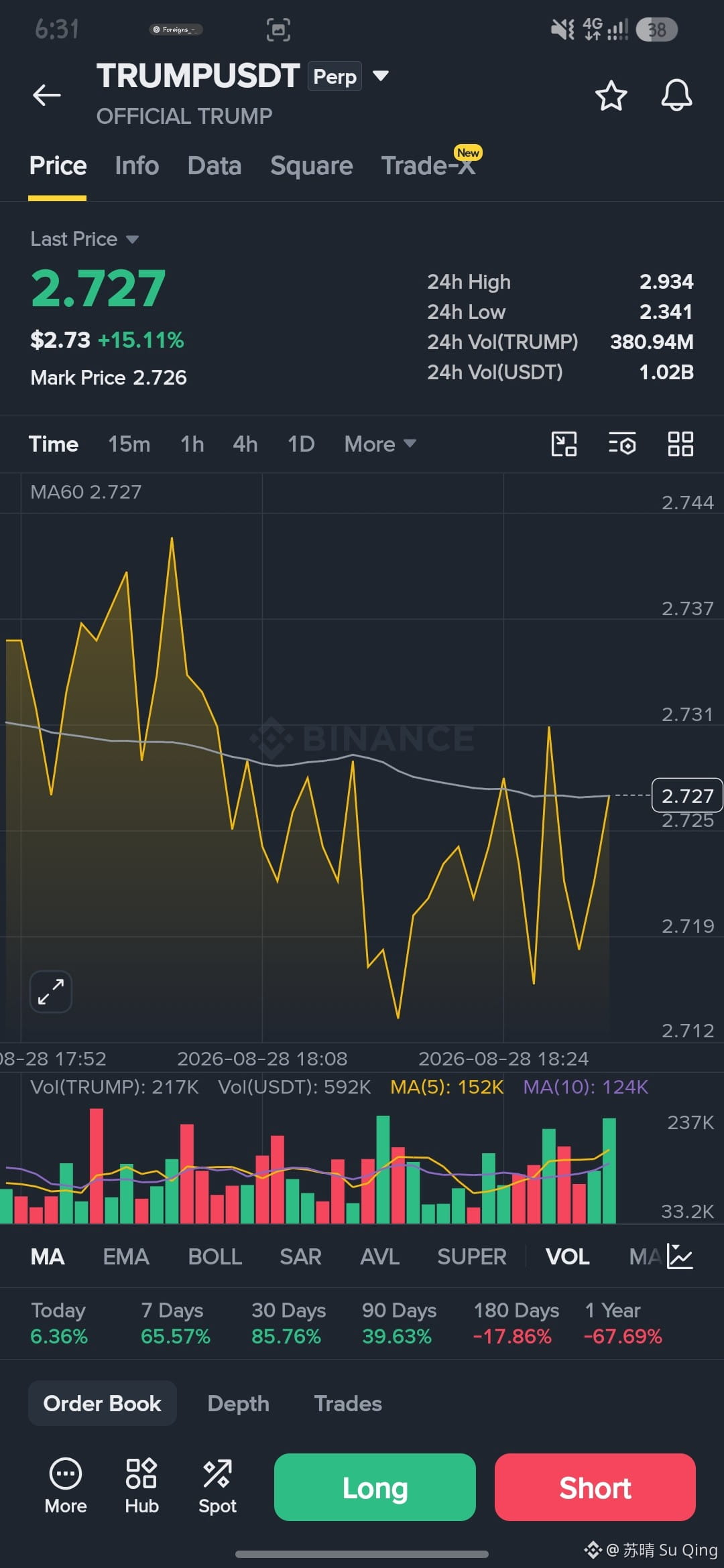This screenshot has width=724, height=1568.
Task: Tap the 180 Days -17.86% performance
Action: (x=516, y=1323)
